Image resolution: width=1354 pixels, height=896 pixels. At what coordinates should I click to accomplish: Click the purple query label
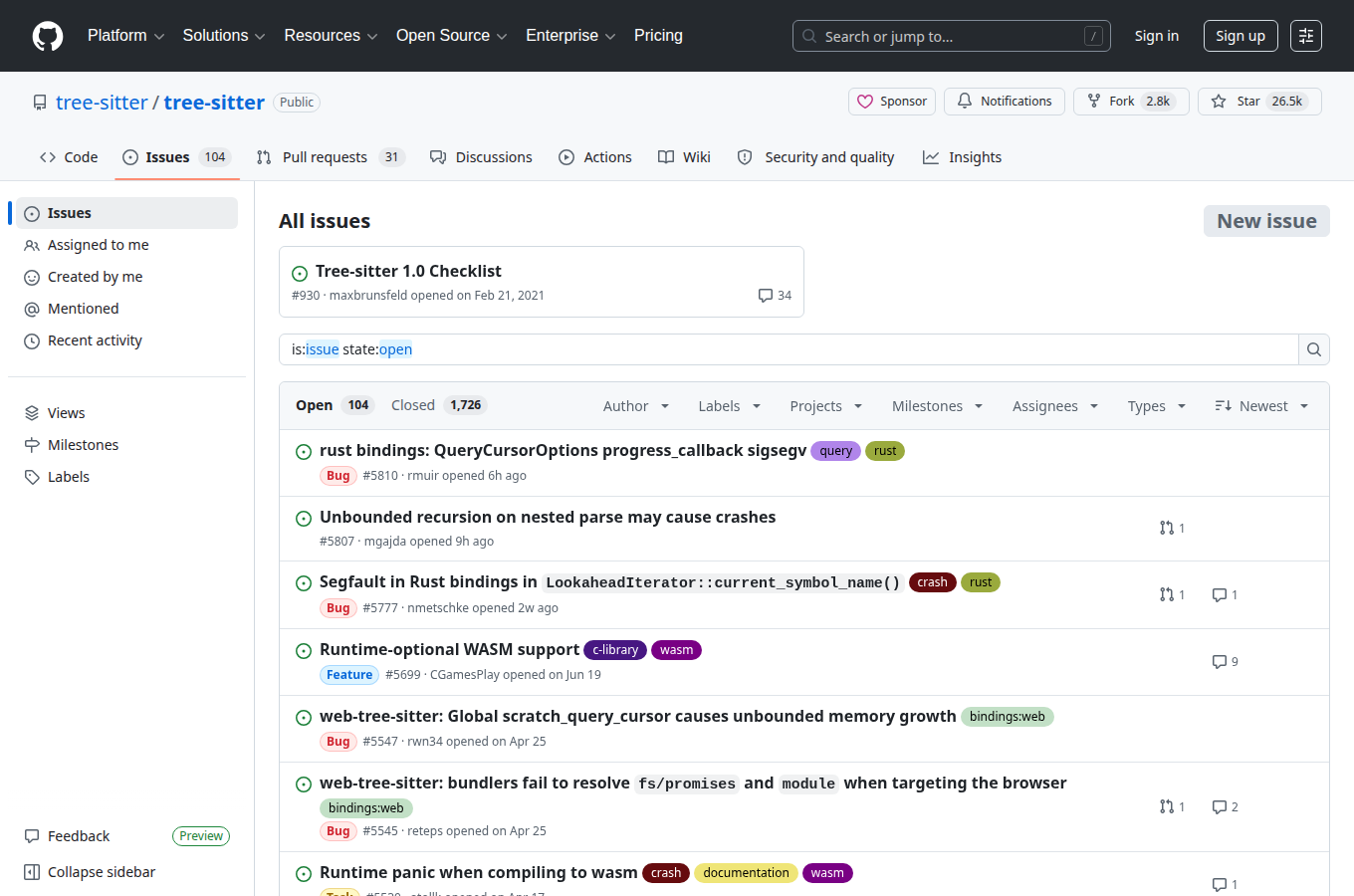click(x=836, y=451)
